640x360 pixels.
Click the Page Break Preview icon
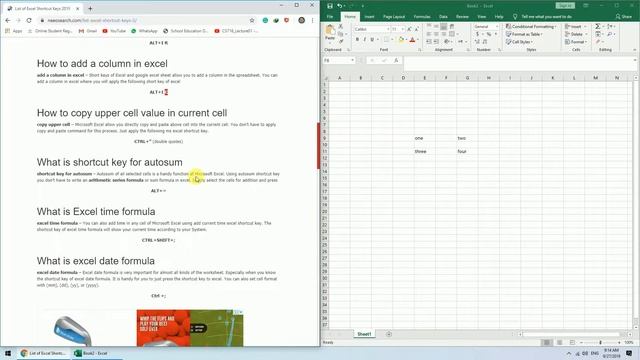tap(572, 342)
